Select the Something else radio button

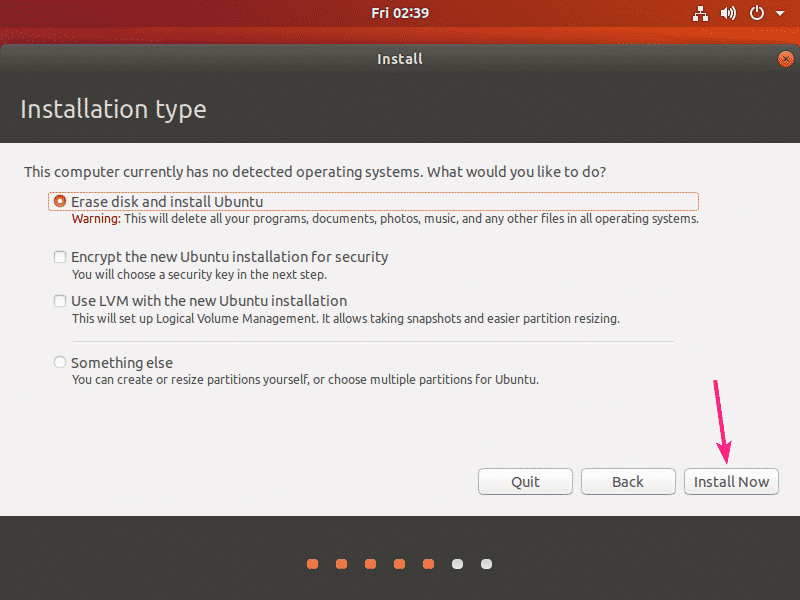coord(59,362)
